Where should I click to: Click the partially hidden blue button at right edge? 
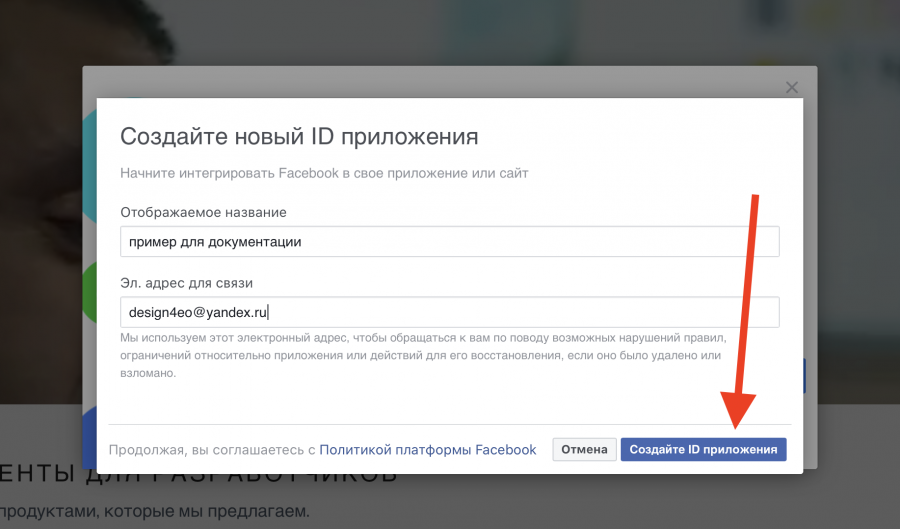pos(803,377)
